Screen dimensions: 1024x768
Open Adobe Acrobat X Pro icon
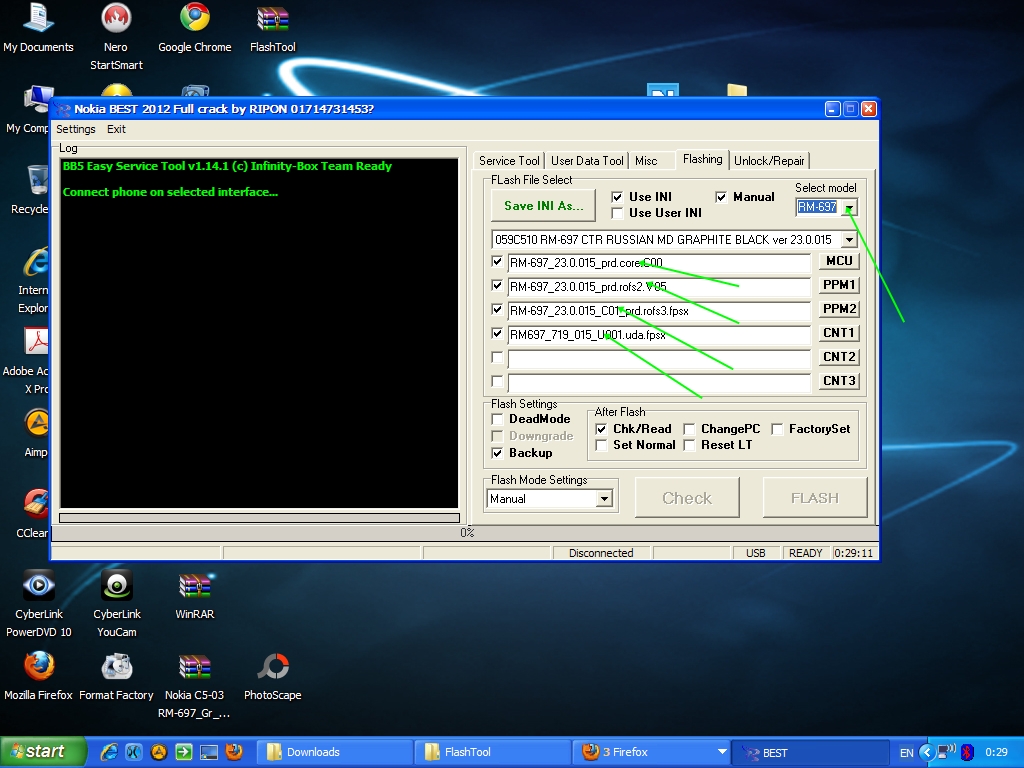(x=26, y=360)
